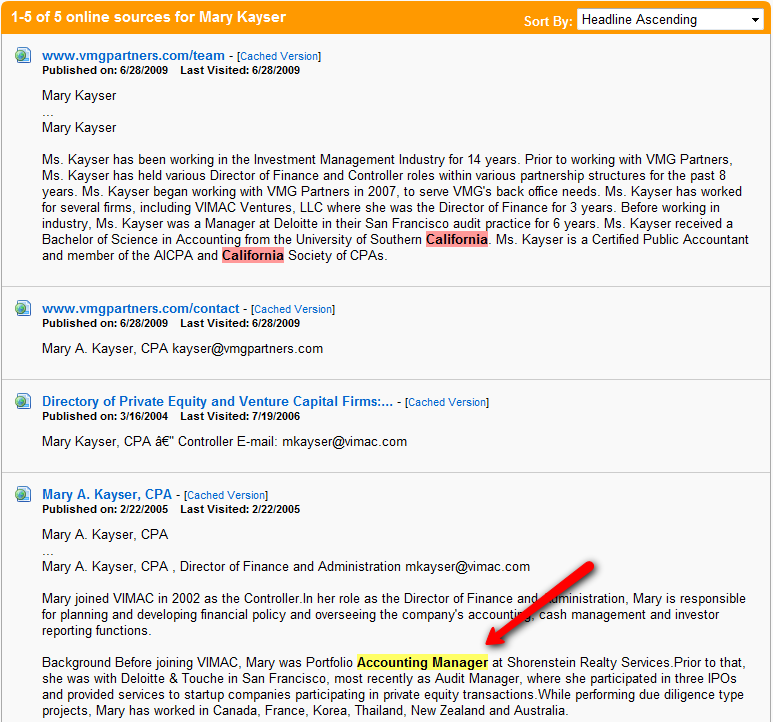The height and width of the screenshot is (722, 773).
Task: View Cached Version of vmgpartners.com/contact
Action: pyautogui.click(x=293, y=309)
